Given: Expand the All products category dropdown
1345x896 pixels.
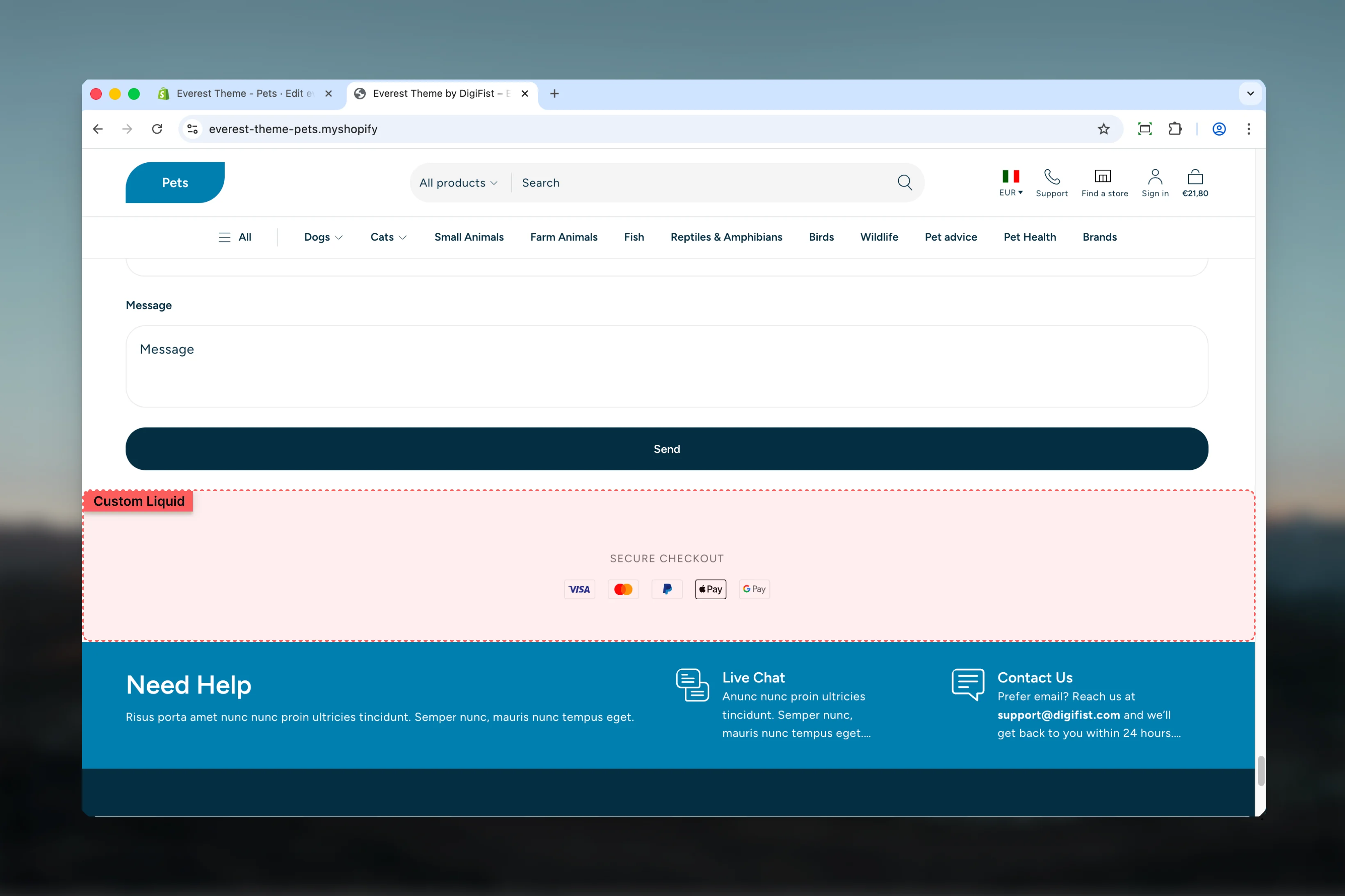Looking at the screenshot, I should click(458, 183).
